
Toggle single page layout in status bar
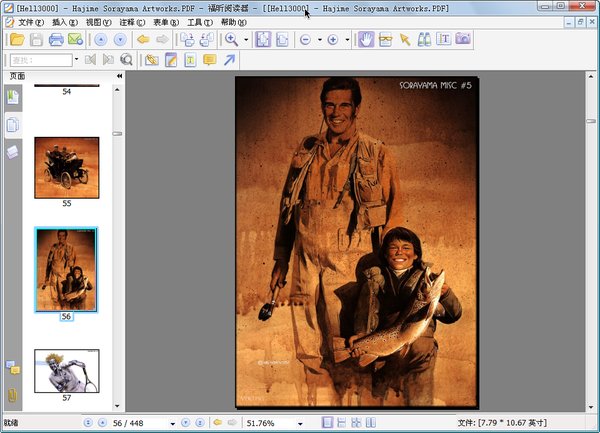pos(327,423)
